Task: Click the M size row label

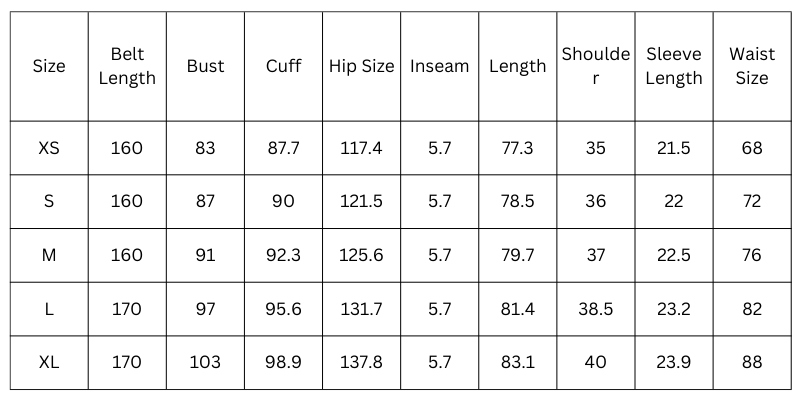Action: coord(49,255)
